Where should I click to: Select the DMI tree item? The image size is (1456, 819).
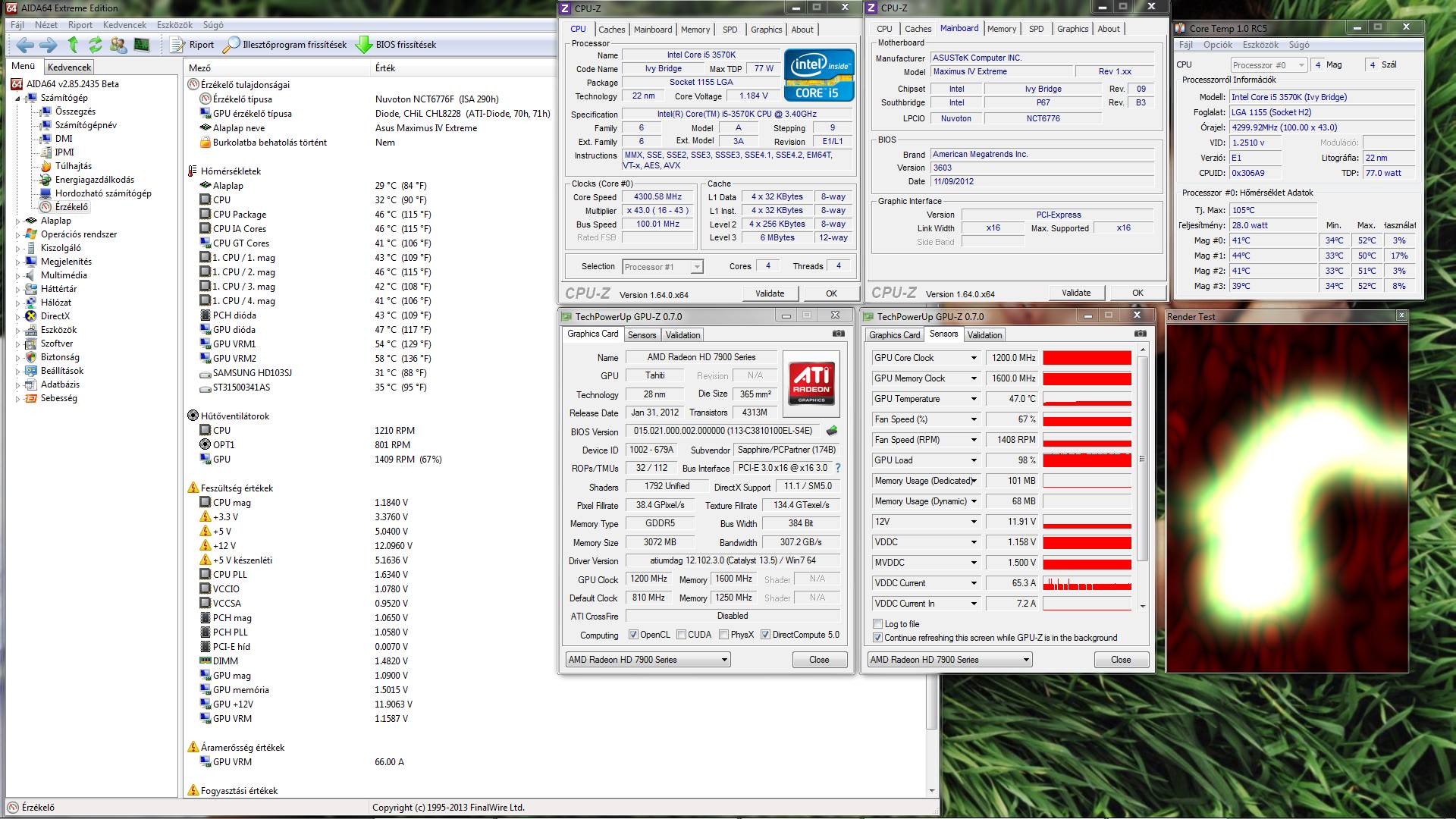coord(56,139)
